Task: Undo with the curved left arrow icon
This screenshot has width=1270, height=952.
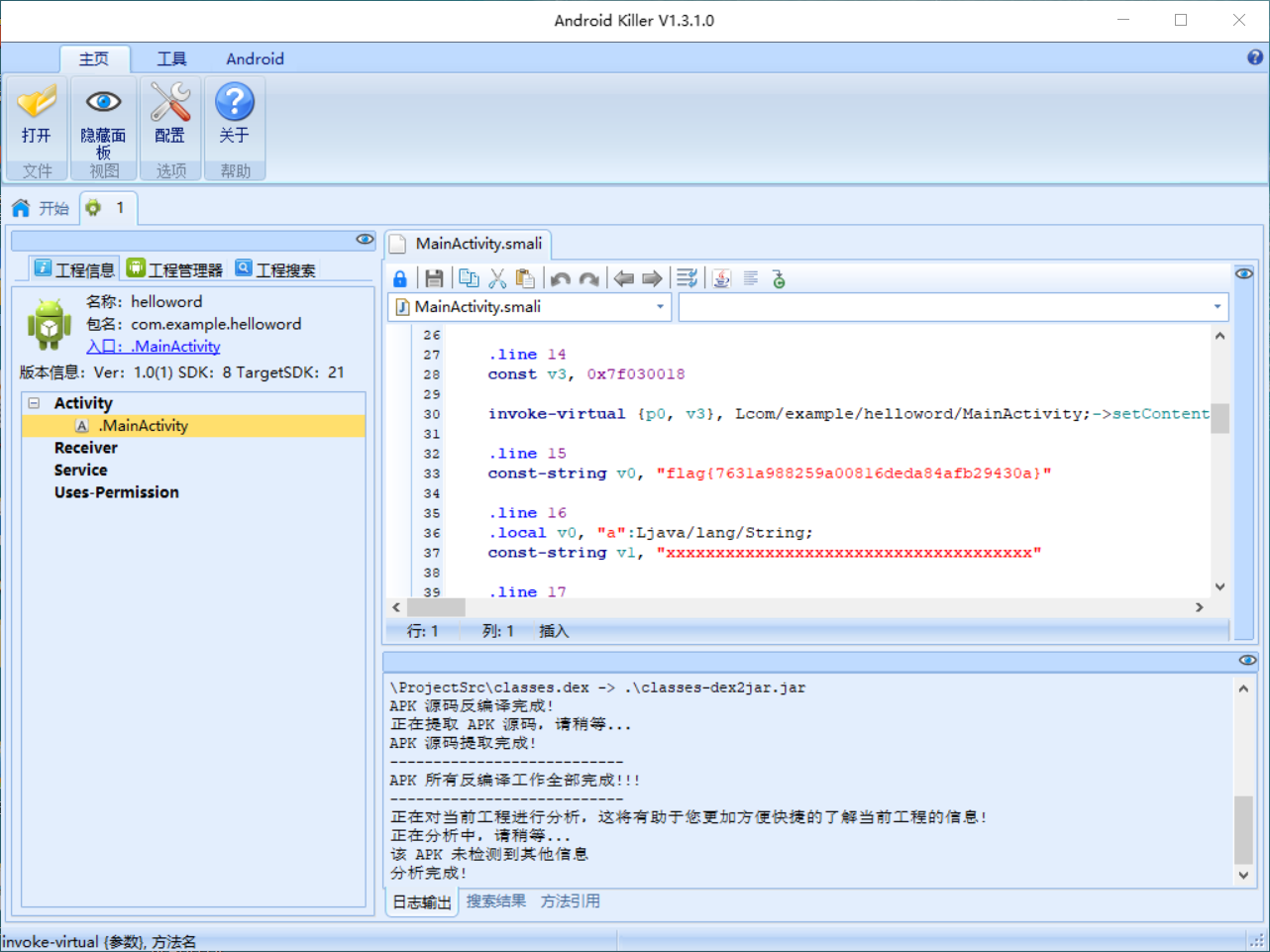Action: [x=561, y=279]
